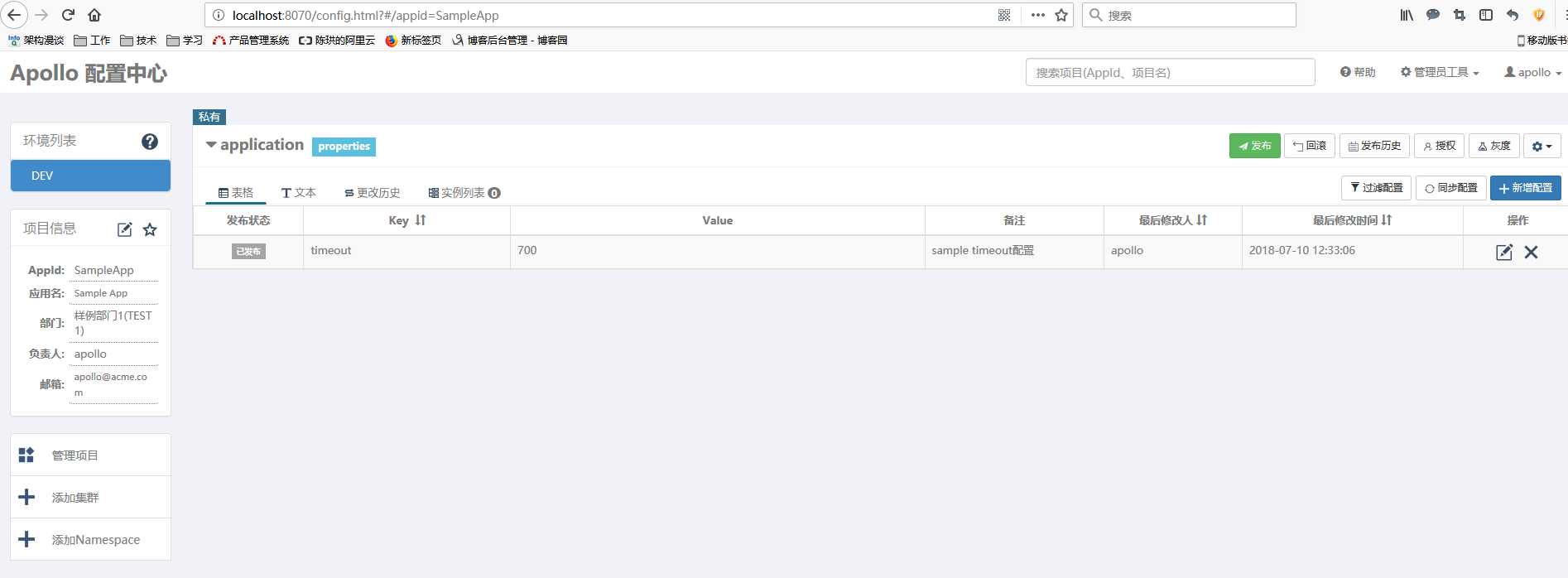Click the 灰度 grayscale button
The image size is (1568, 578).
(1494, 146)
